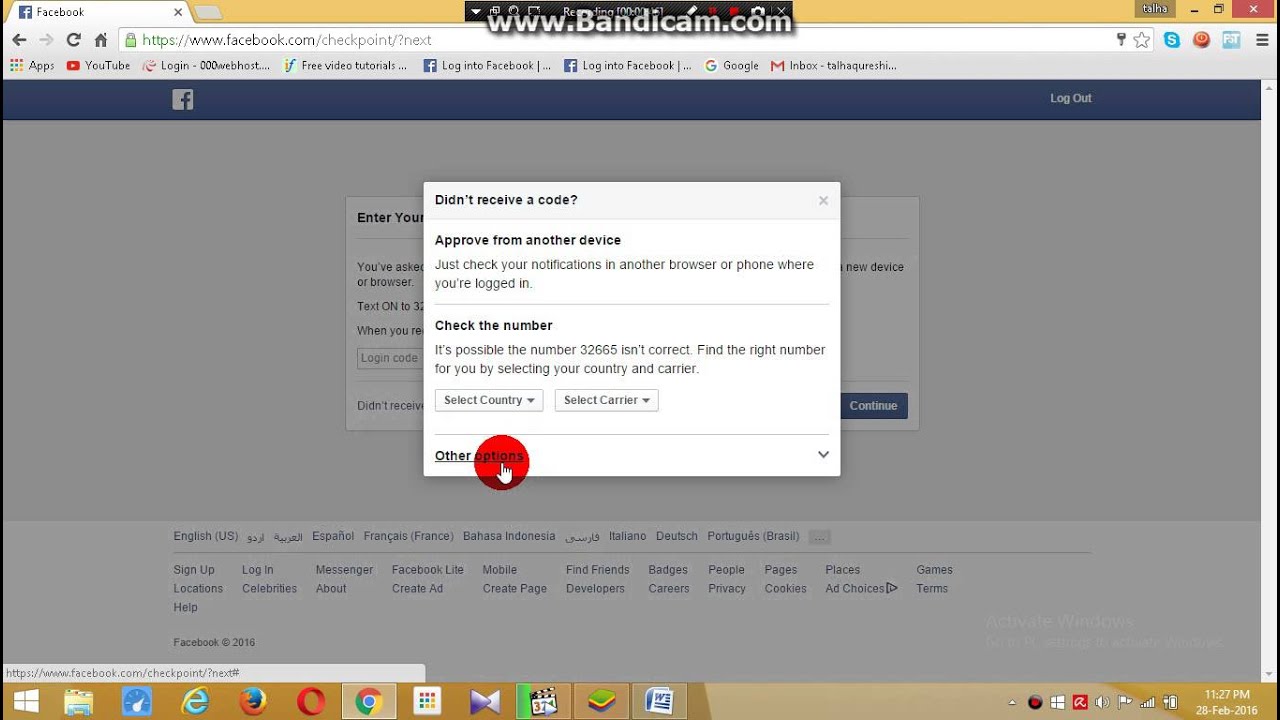Switch language to Deutsch
The image size is (1280, 720).
(677, 536)
